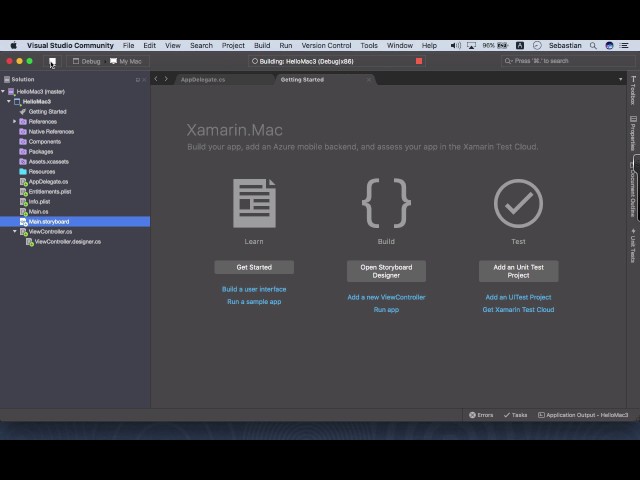Viewport: 640px width, 480px height.
Task: Close the Getting Started tab
Action: click(x=369, y=80)
